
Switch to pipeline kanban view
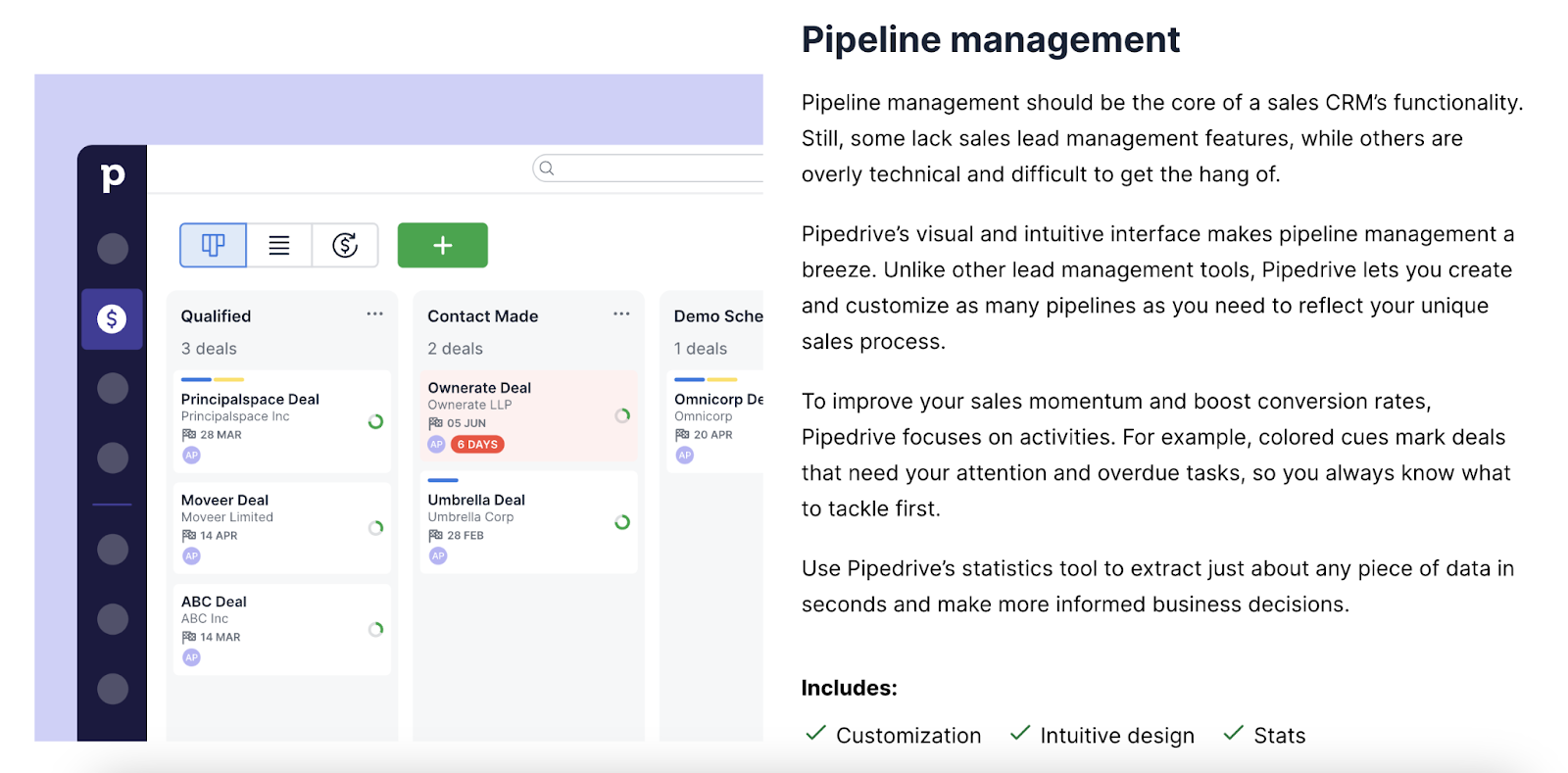tap(213, 245)
